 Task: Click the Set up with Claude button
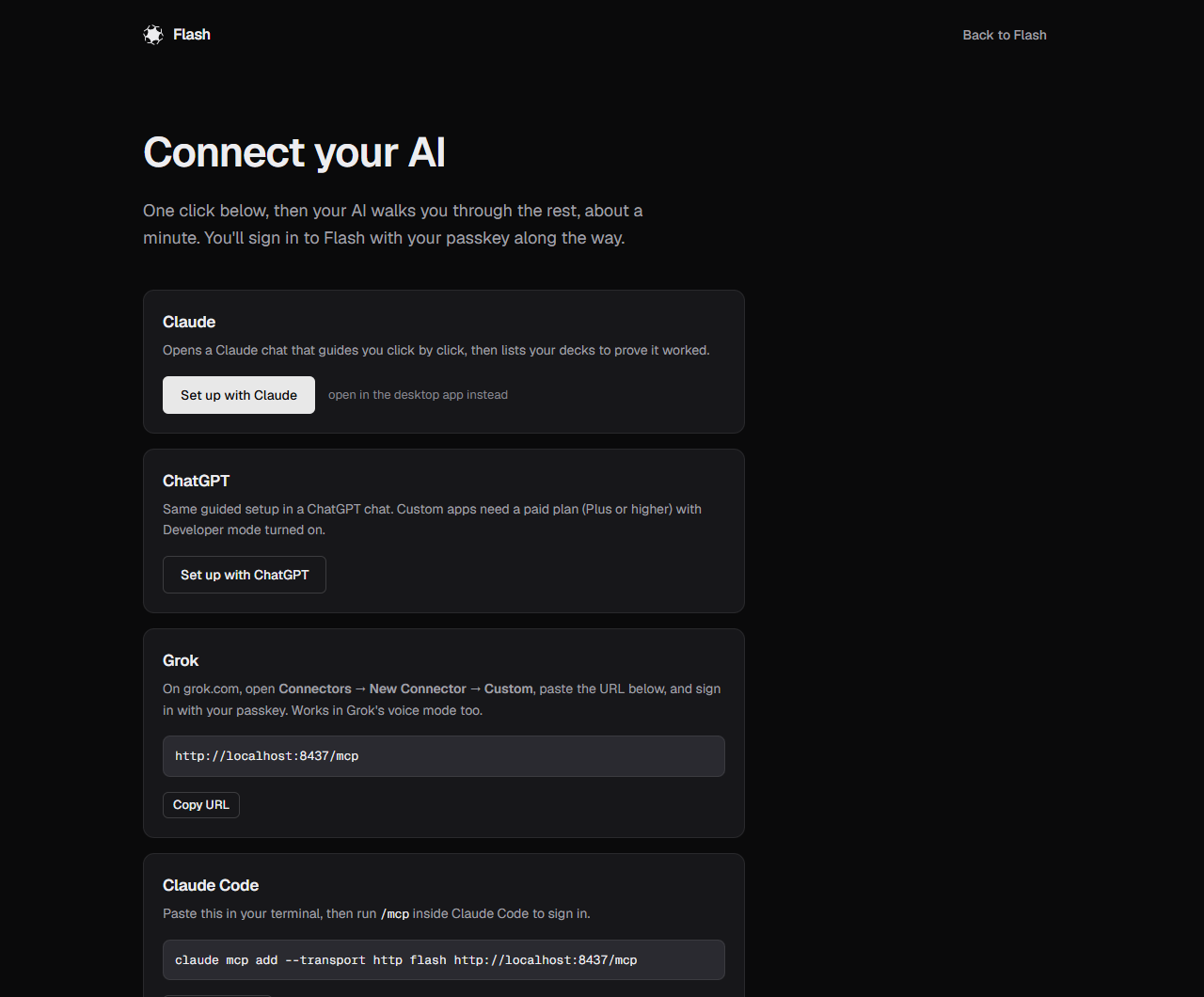(x=239, y=395)
